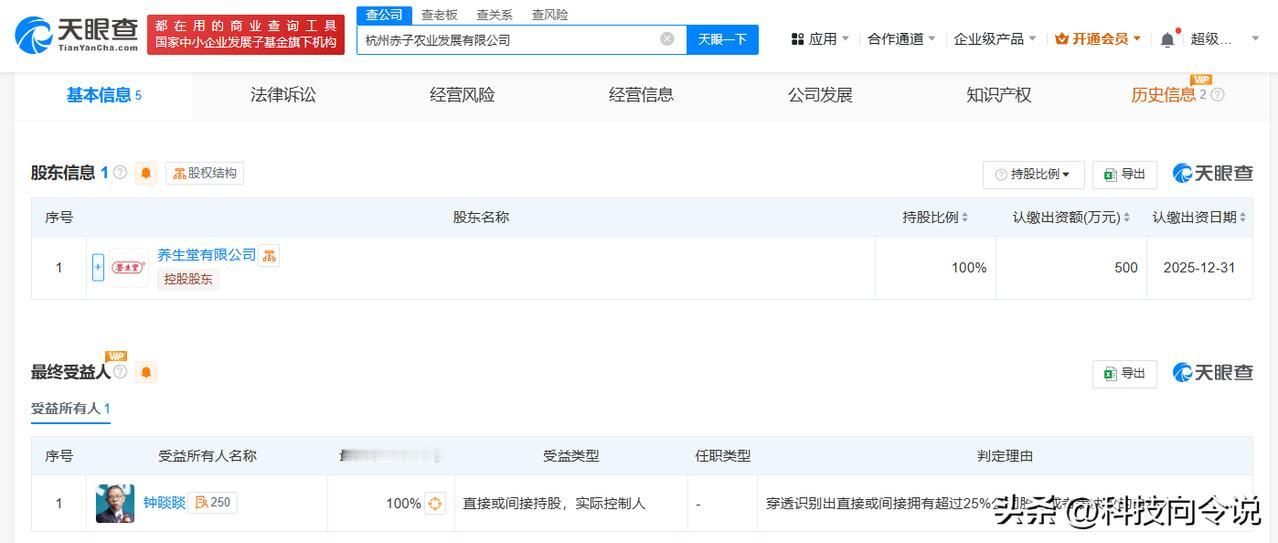The height and width of the screenshot is (543, 1278).
Task: Expand the 养生堂有限公司 row with plus button
Action: (98, 267)
